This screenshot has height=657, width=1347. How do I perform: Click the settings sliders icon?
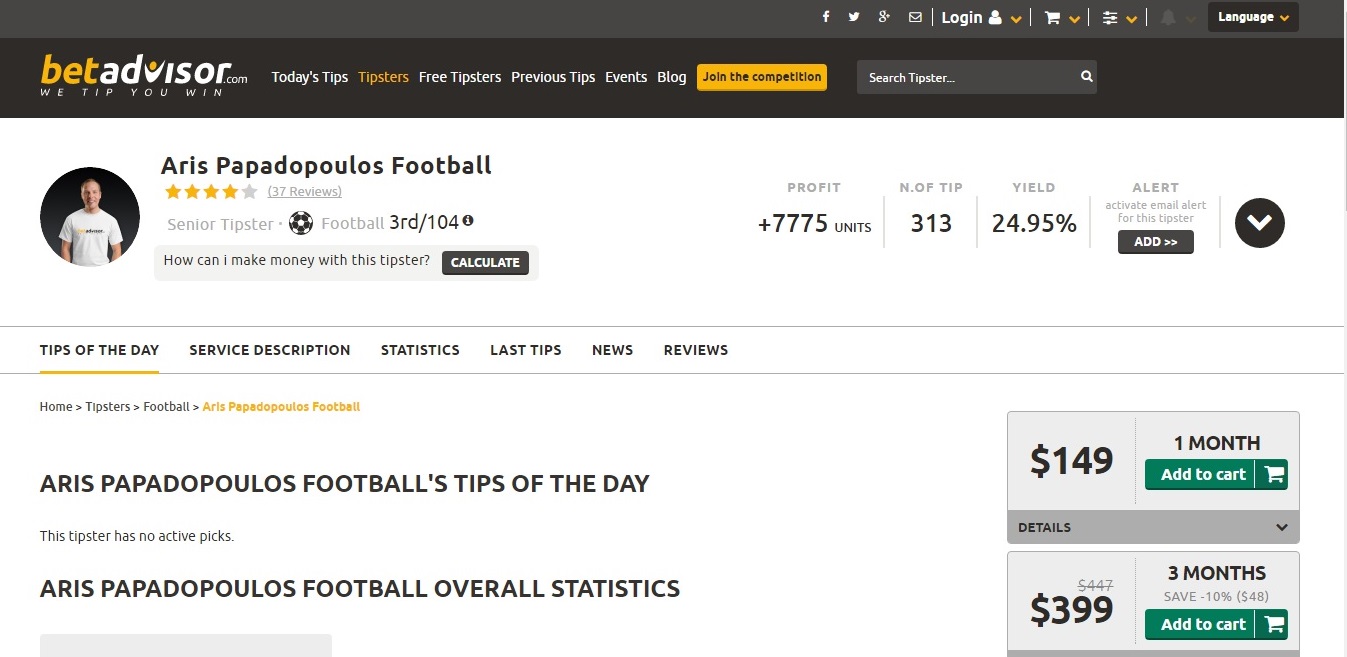1110,18
